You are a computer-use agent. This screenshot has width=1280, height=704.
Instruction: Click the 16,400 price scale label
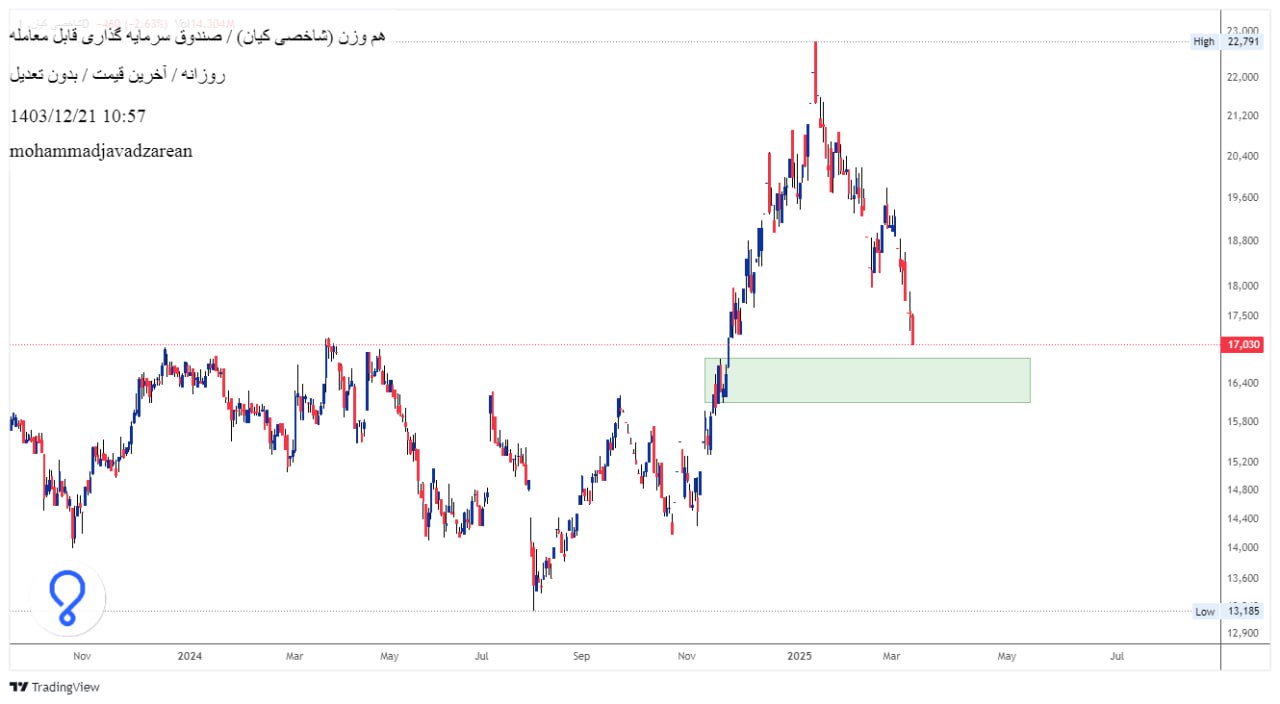[x=1244, y=383]
